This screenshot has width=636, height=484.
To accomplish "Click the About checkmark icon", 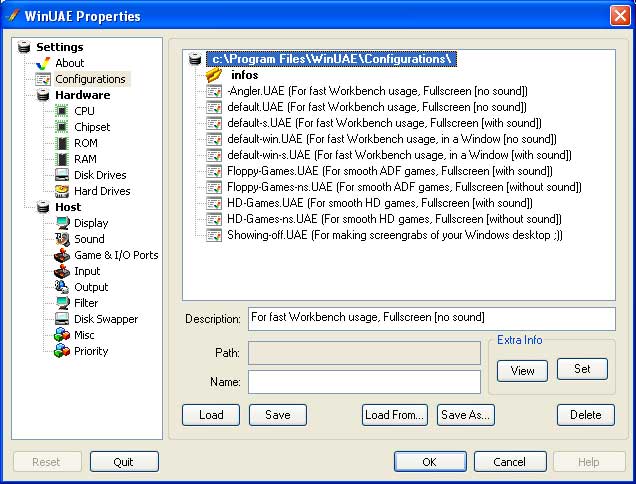I will coord(43,63).
